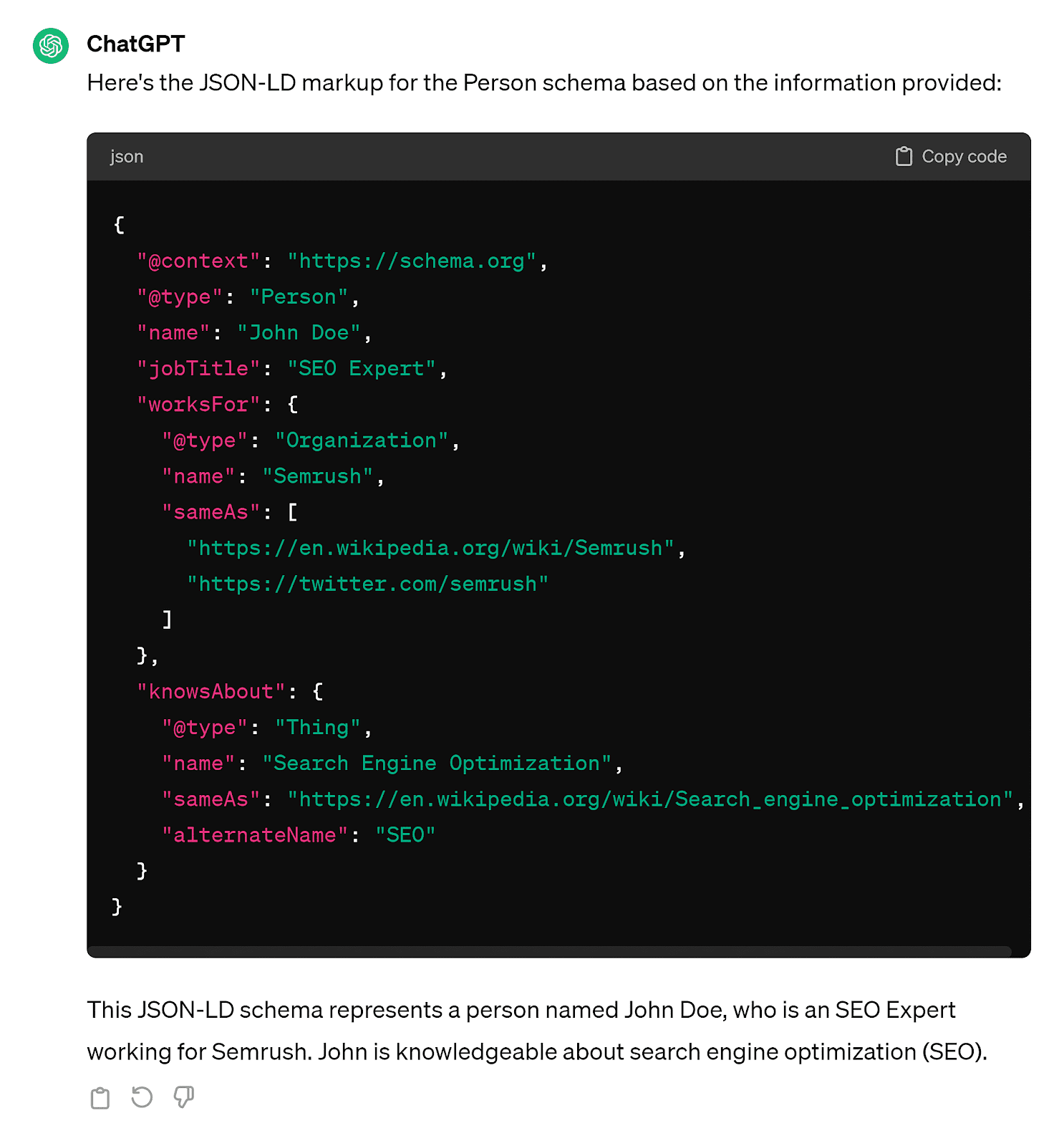Screen dimensions: 1064x1146
Task: Select the "alternateName" value SEO
Action: (x=406, y=834)
